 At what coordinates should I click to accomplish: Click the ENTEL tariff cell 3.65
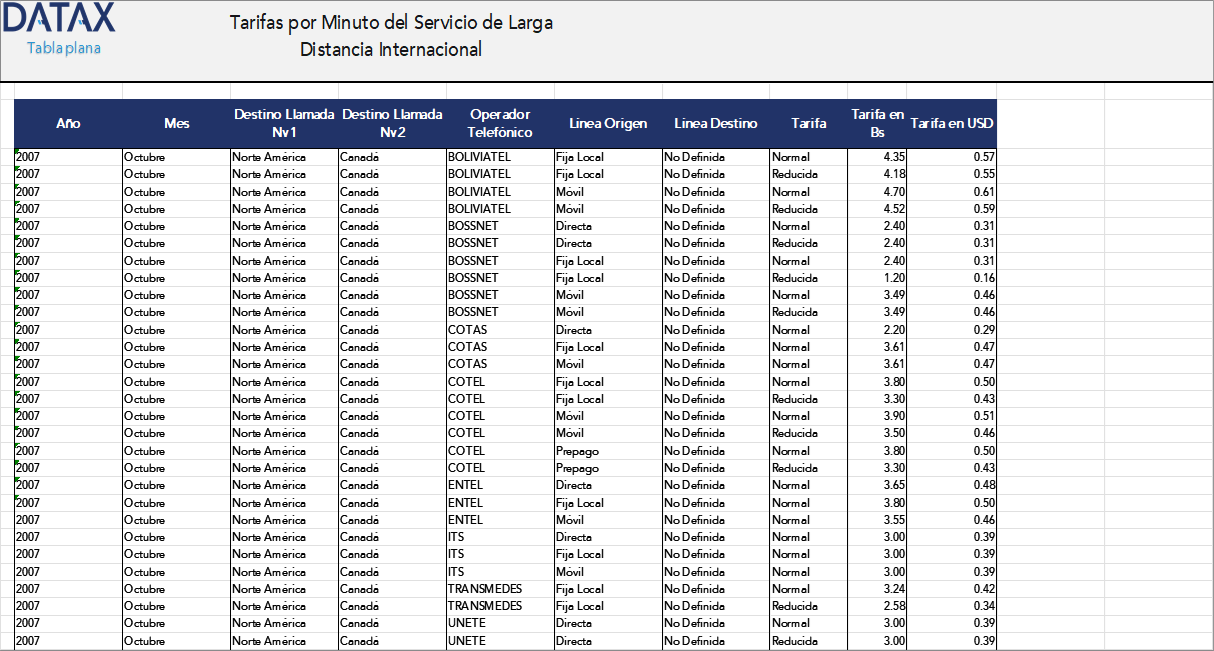click(877, 485)
